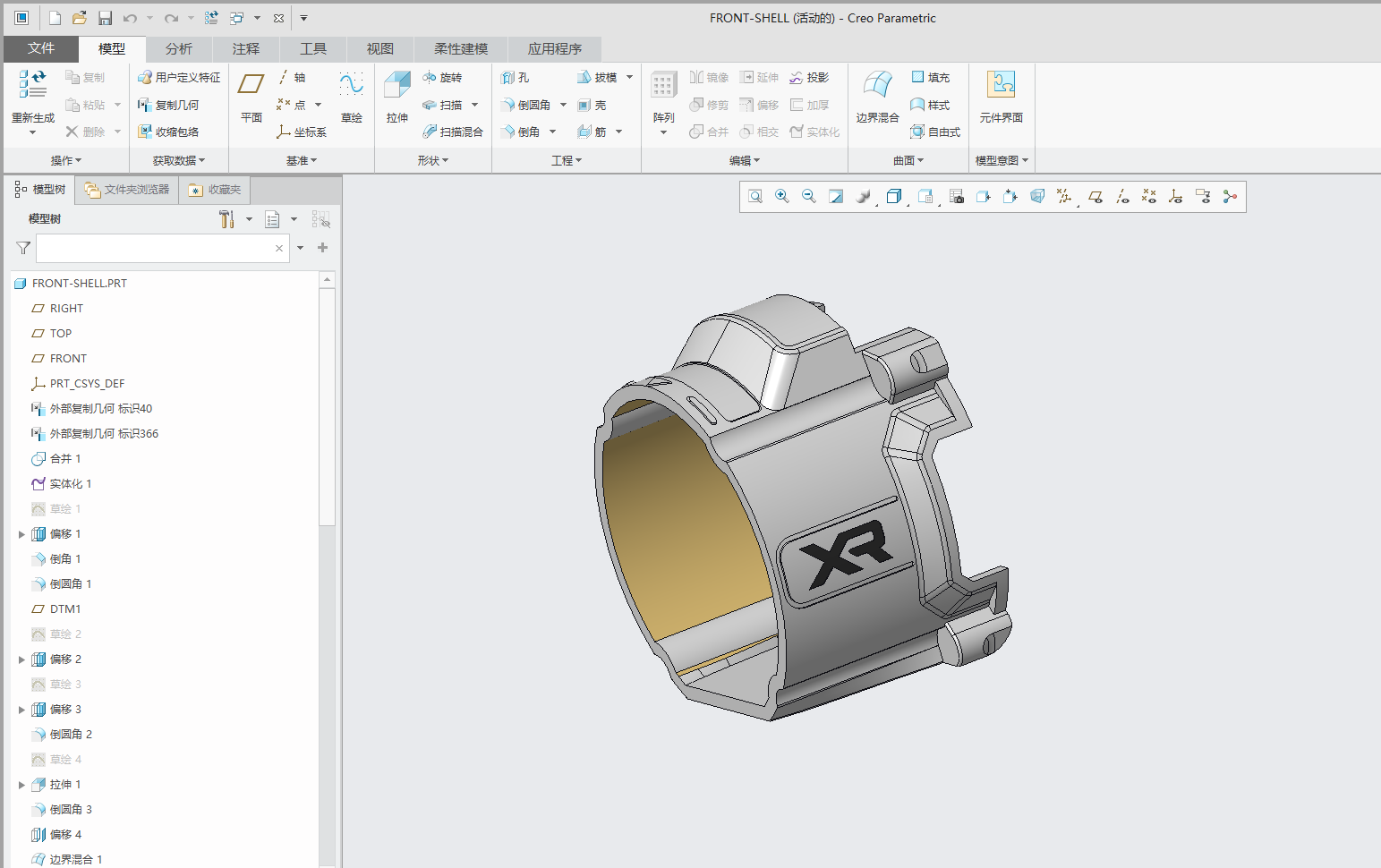Toggle coordinate system display in graphics toolbar
This screenshot has width=1381, height=868.
coord(1175,196)
